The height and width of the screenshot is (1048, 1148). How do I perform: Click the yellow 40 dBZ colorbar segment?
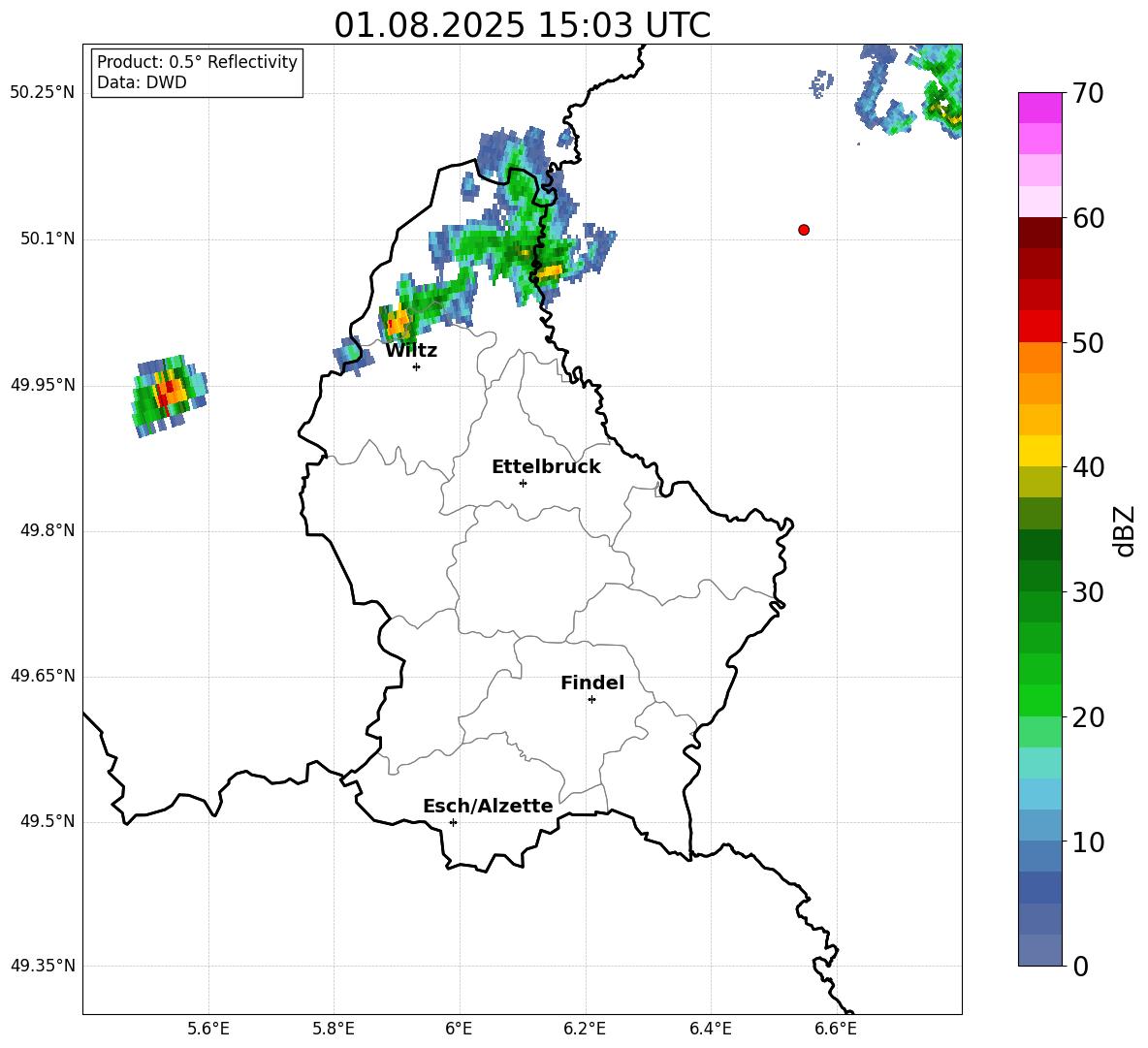coord(1040,450)
